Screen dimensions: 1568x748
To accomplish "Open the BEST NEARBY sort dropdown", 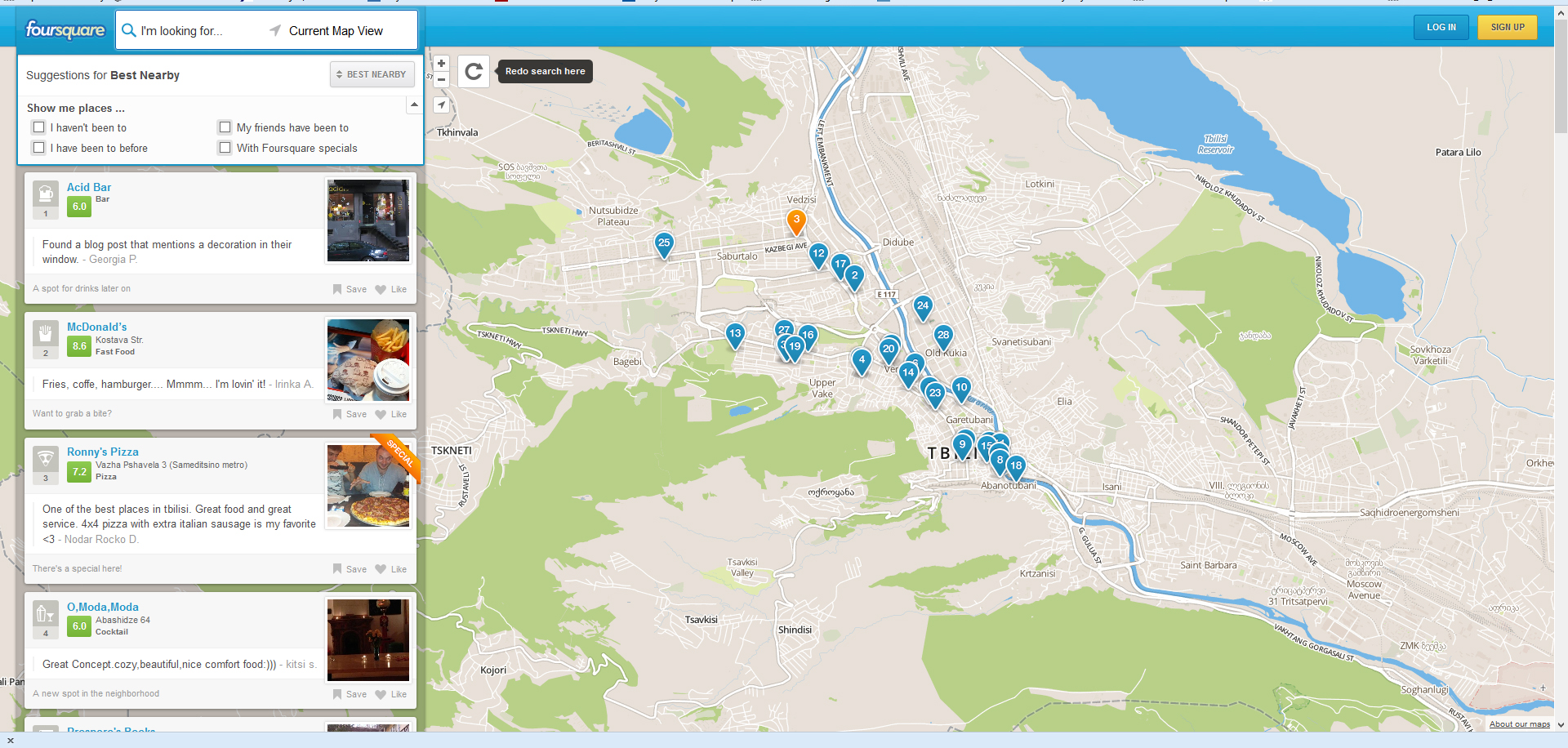I will [x=372, y=74].
